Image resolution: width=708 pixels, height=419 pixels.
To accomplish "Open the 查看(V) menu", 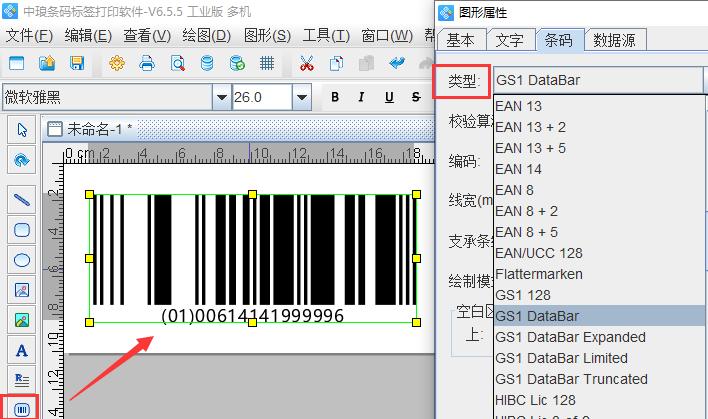I will click(x=147, y=35).
